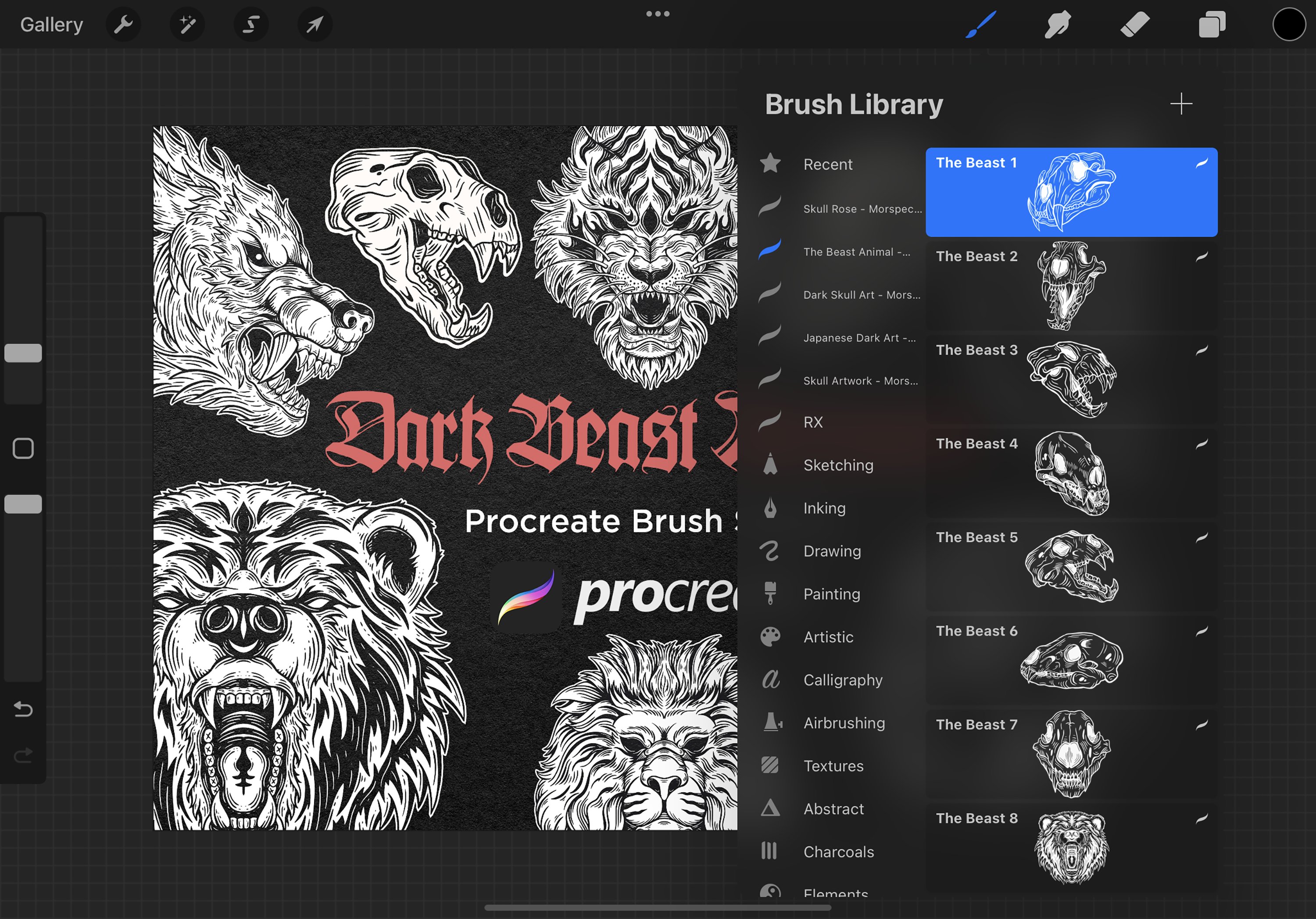Expand the Sketching brush category
Screen dimensions: 1316x919
pyautogui.click(x=838, y=465)
